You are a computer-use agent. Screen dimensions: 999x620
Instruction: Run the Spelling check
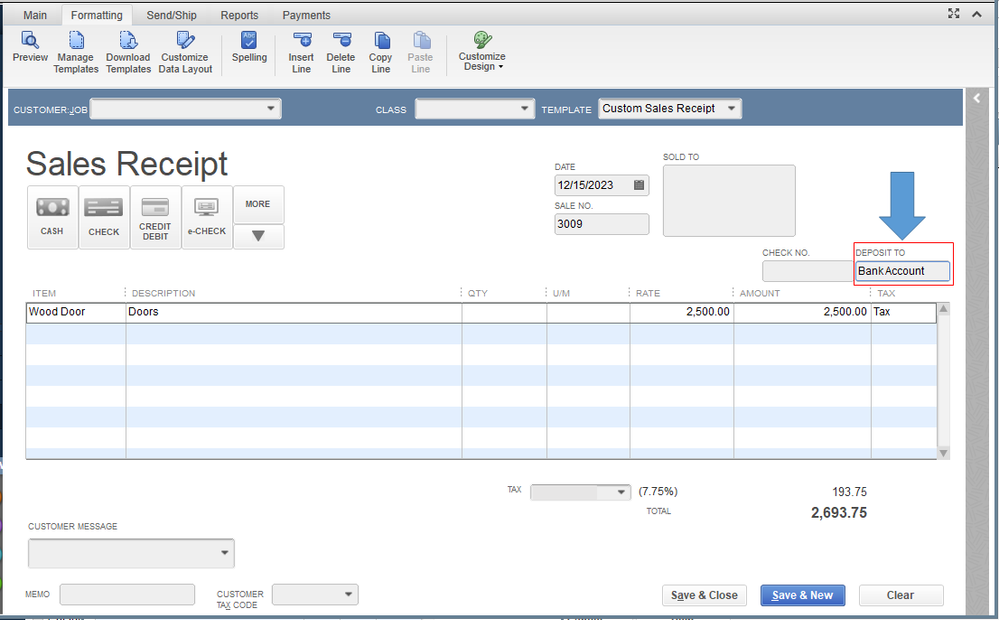pyautogui.click(x=249, y=47)
